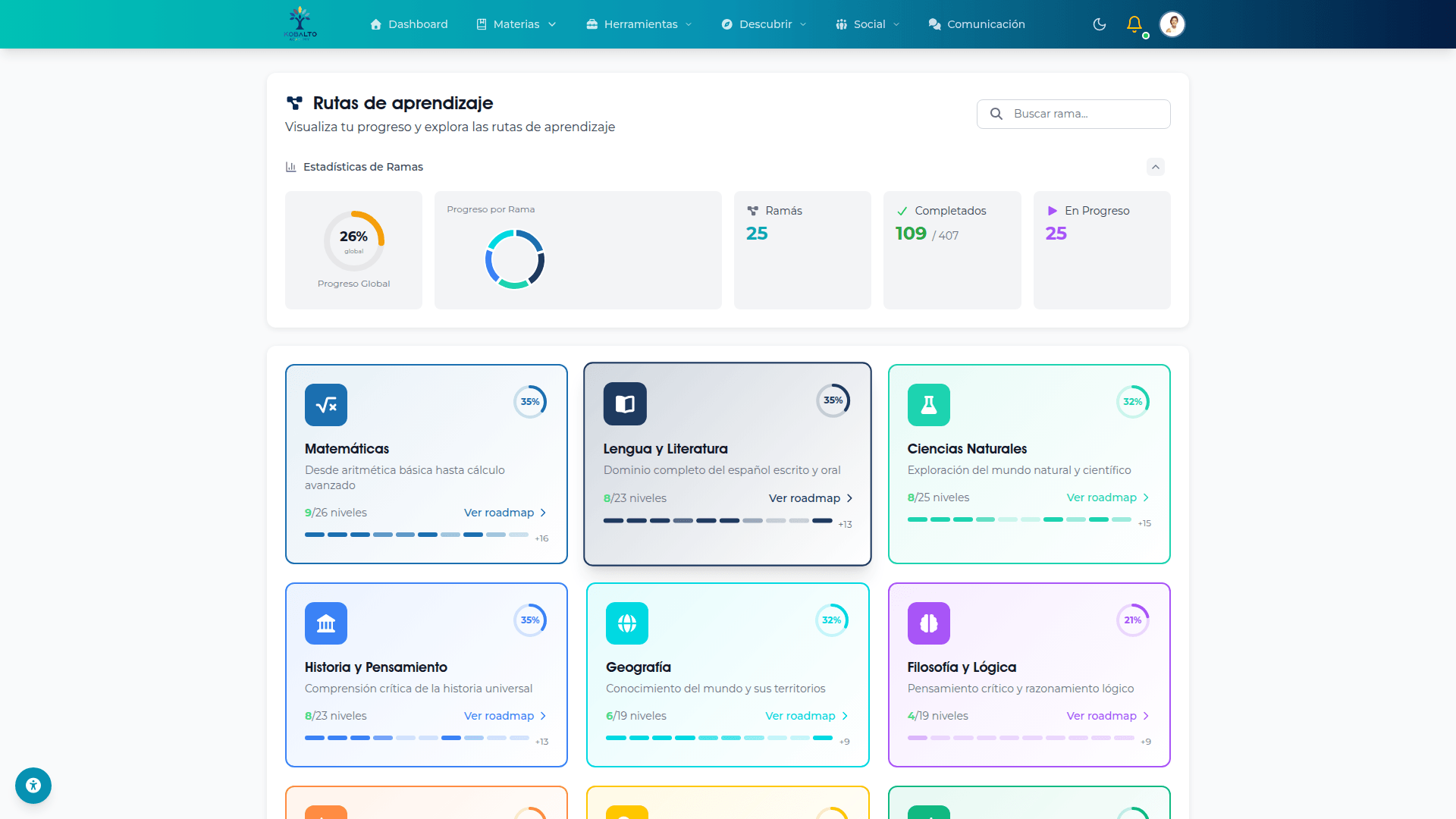Click the Lengua y Literatura level progress bar

717,520
